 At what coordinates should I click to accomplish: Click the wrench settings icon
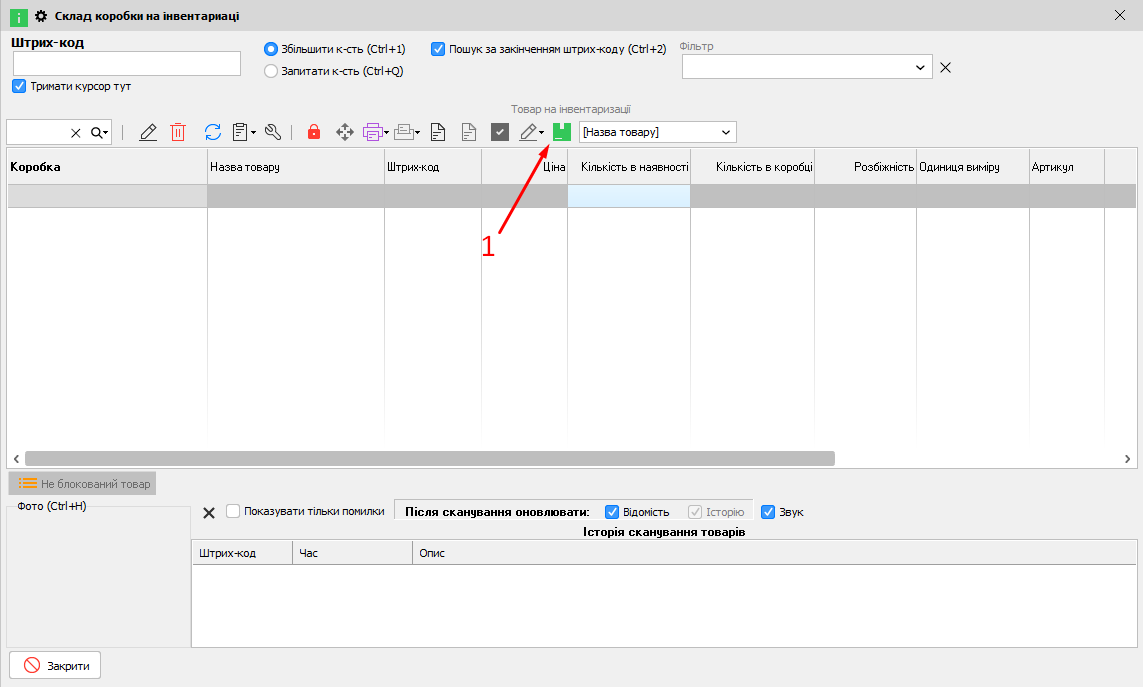click(273, 132)
